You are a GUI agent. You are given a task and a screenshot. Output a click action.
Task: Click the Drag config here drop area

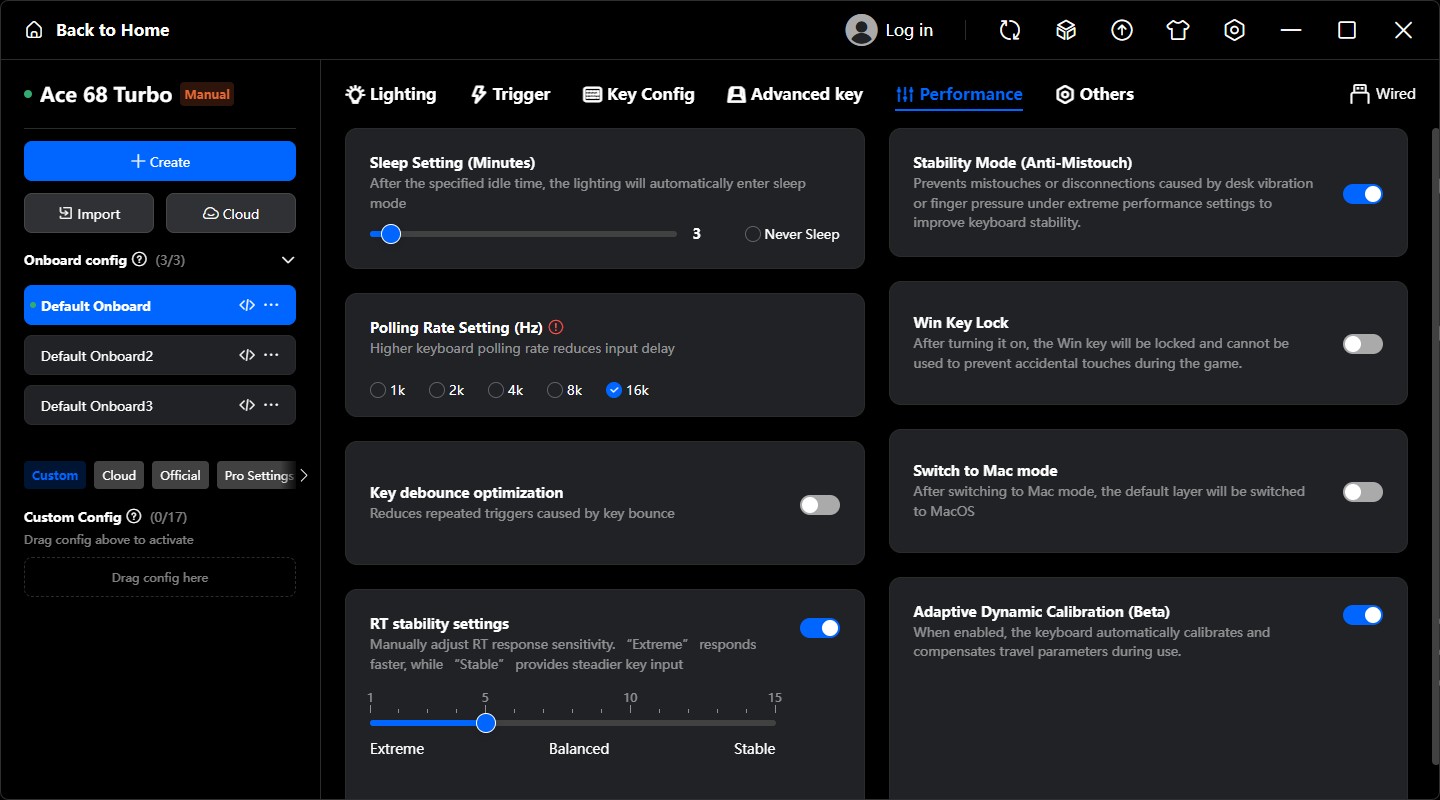coord(160,577)
